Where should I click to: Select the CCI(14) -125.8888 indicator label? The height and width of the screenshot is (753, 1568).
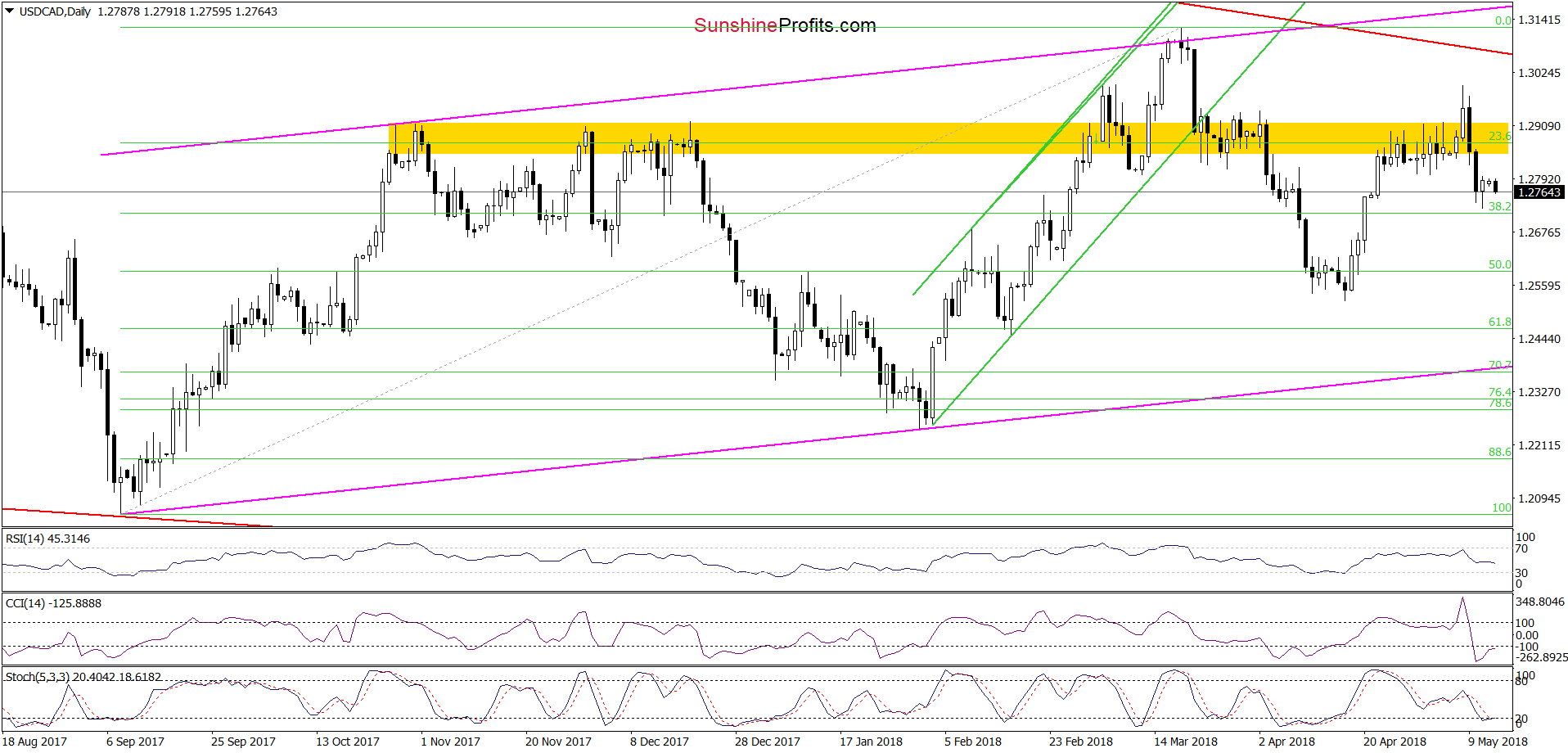click(x=53, y=603)
